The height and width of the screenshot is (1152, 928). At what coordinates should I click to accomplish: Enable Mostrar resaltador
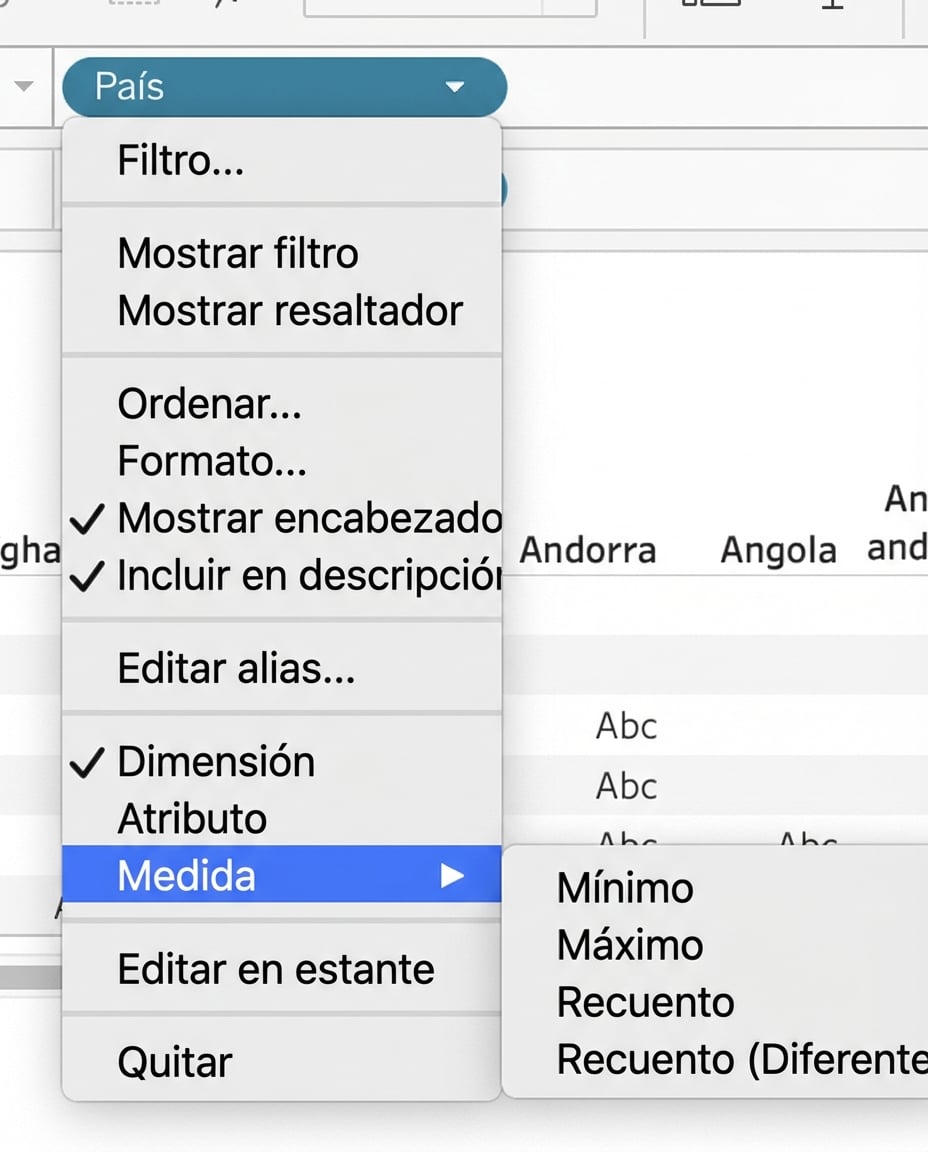[290, 310]
